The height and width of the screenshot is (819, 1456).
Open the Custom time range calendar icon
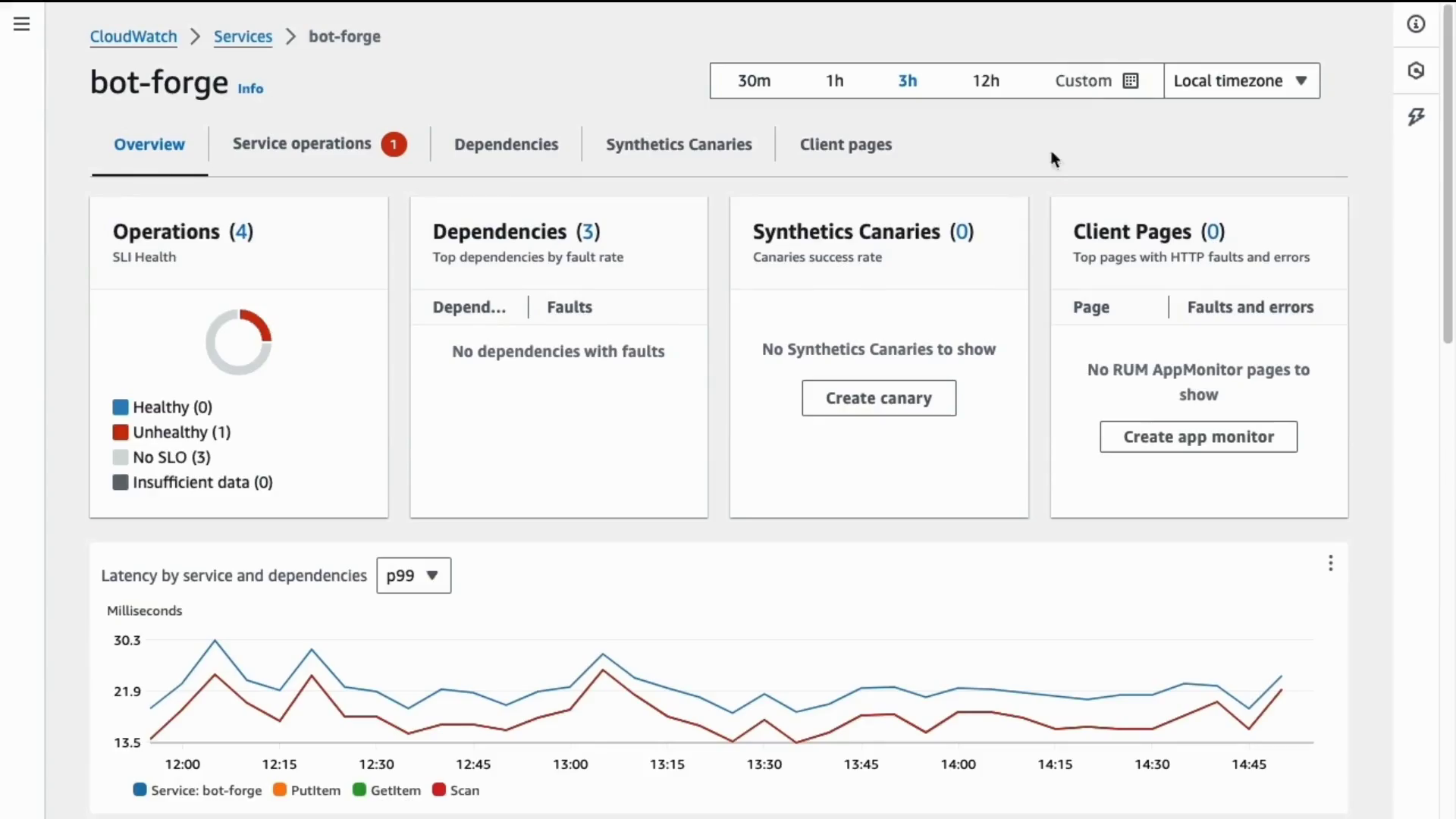[x=1131, y=81]
